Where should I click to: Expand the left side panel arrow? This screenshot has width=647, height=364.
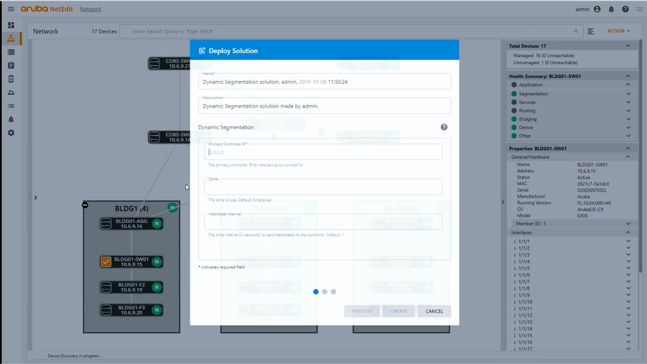[x=35, y=198]
